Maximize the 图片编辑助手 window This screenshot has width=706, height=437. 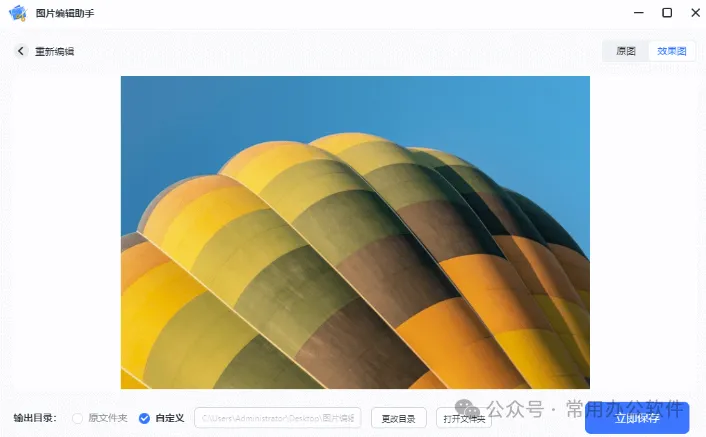(x=667, y=13)
